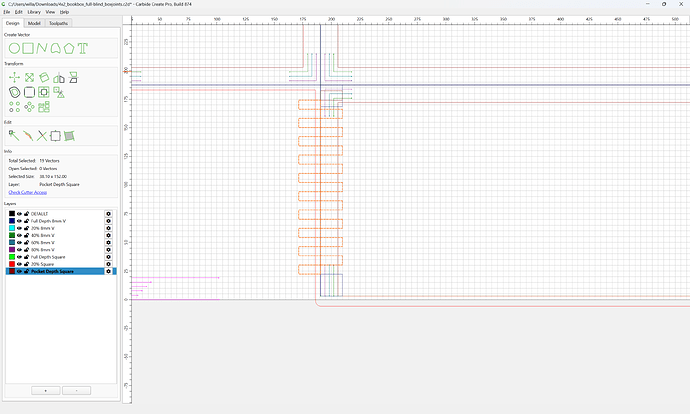The height and width of the screenshot is (414, 690).
Task: Remove layer with the minus button
Action: coord(77,391)
